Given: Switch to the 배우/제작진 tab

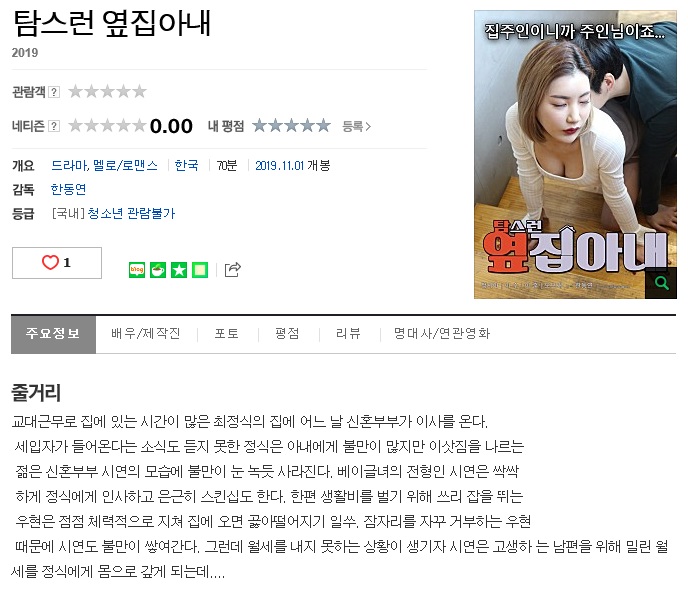Looking at the screenshot, I should click(146, 334).
